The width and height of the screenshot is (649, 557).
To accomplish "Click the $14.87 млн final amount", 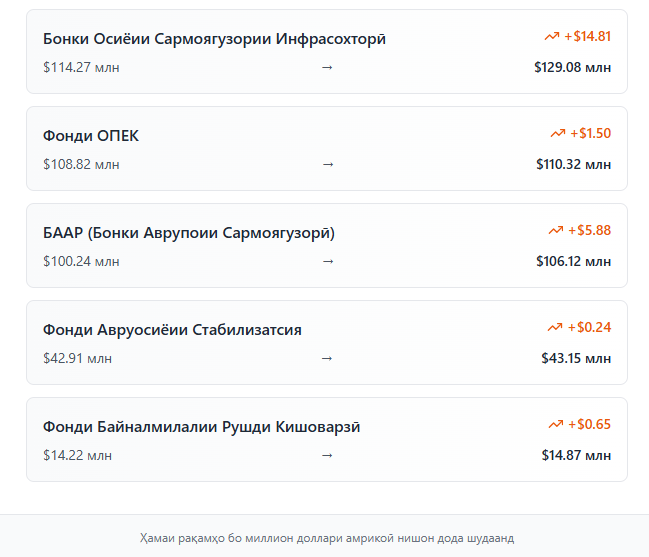I will (x=576, y=455).
